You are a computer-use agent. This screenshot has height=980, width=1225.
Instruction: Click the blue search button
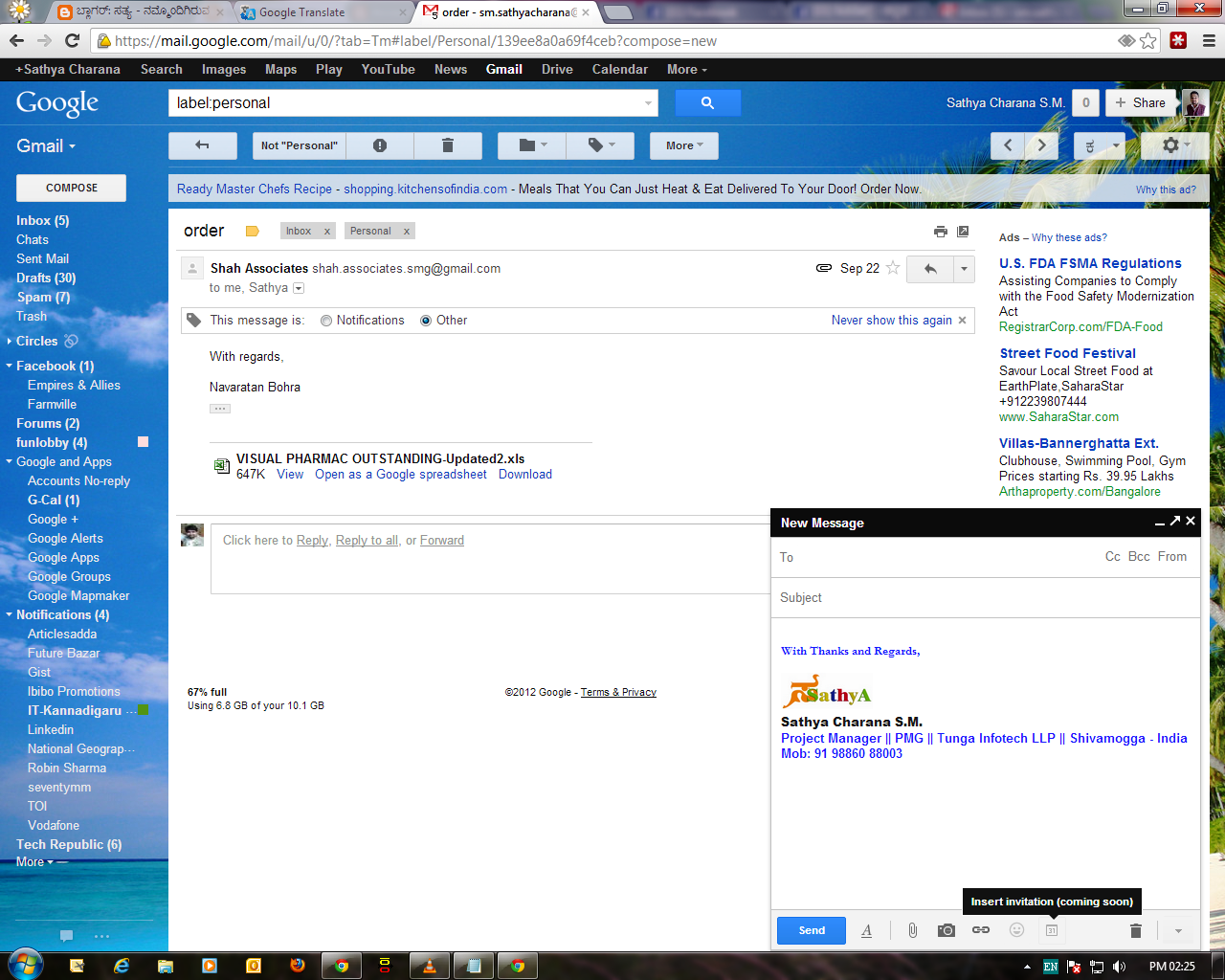707,102
